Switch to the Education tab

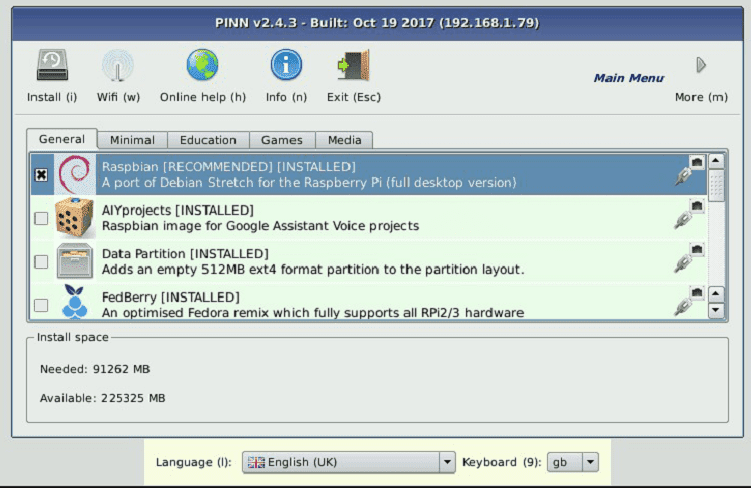tap(208, 140)
